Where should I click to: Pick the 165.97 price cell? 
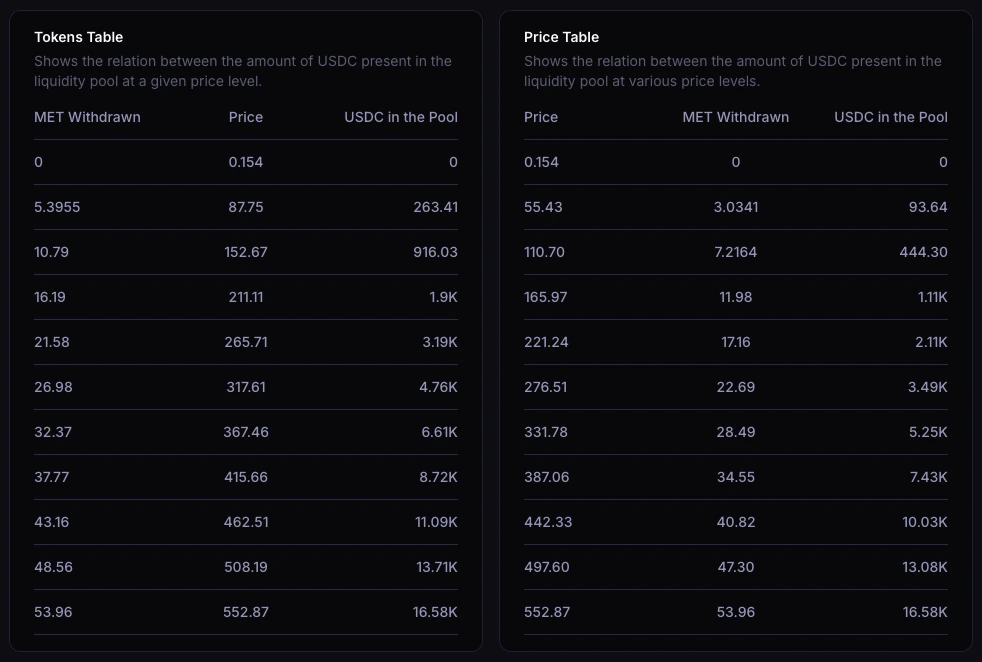(x=545, y=297)
